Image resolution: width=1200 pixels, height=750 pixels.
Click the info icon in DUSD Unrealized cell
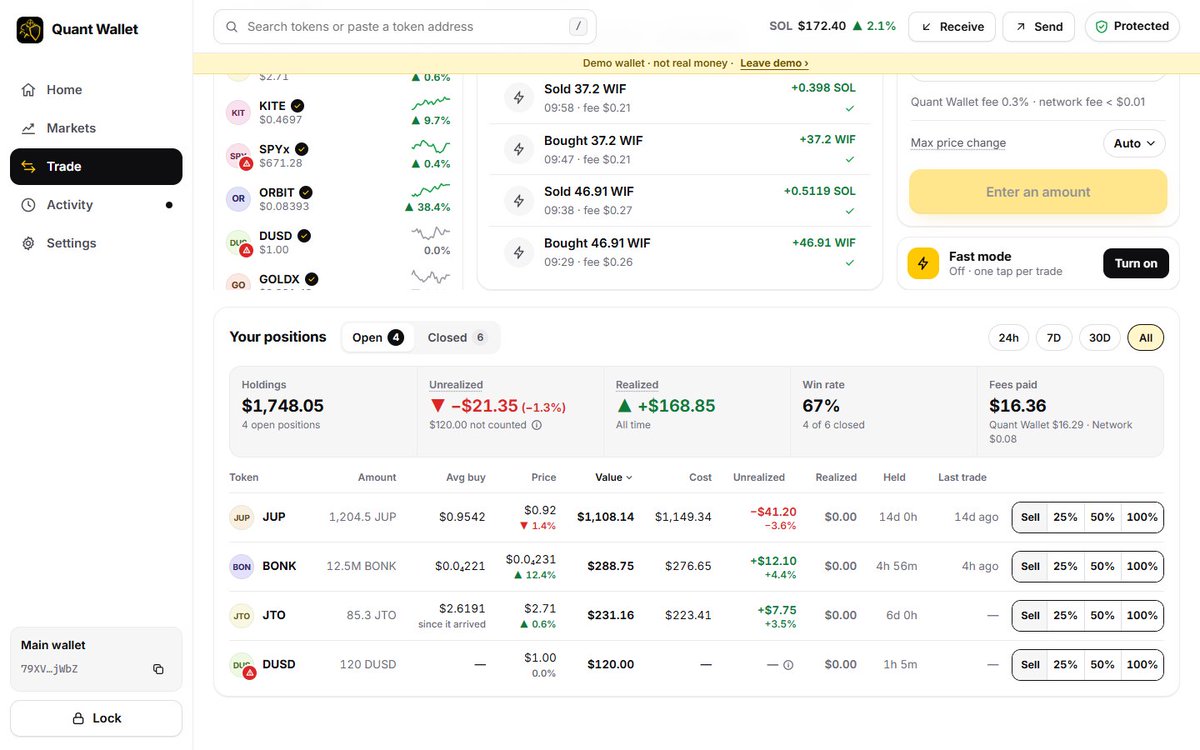[x=788, y=665]
